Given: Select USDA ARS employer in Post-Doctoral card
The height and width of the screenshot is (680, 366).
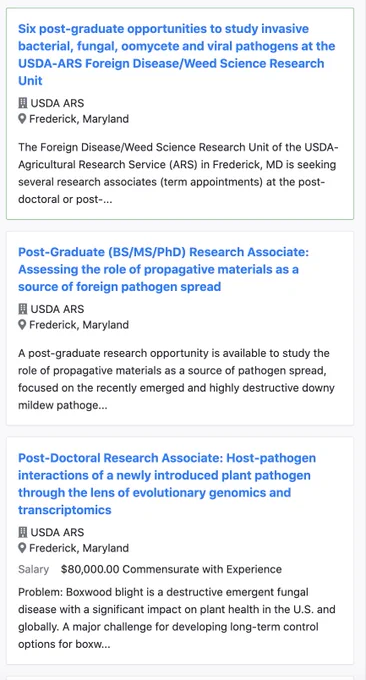Looking at the screenshot, I should click(57, 533).
